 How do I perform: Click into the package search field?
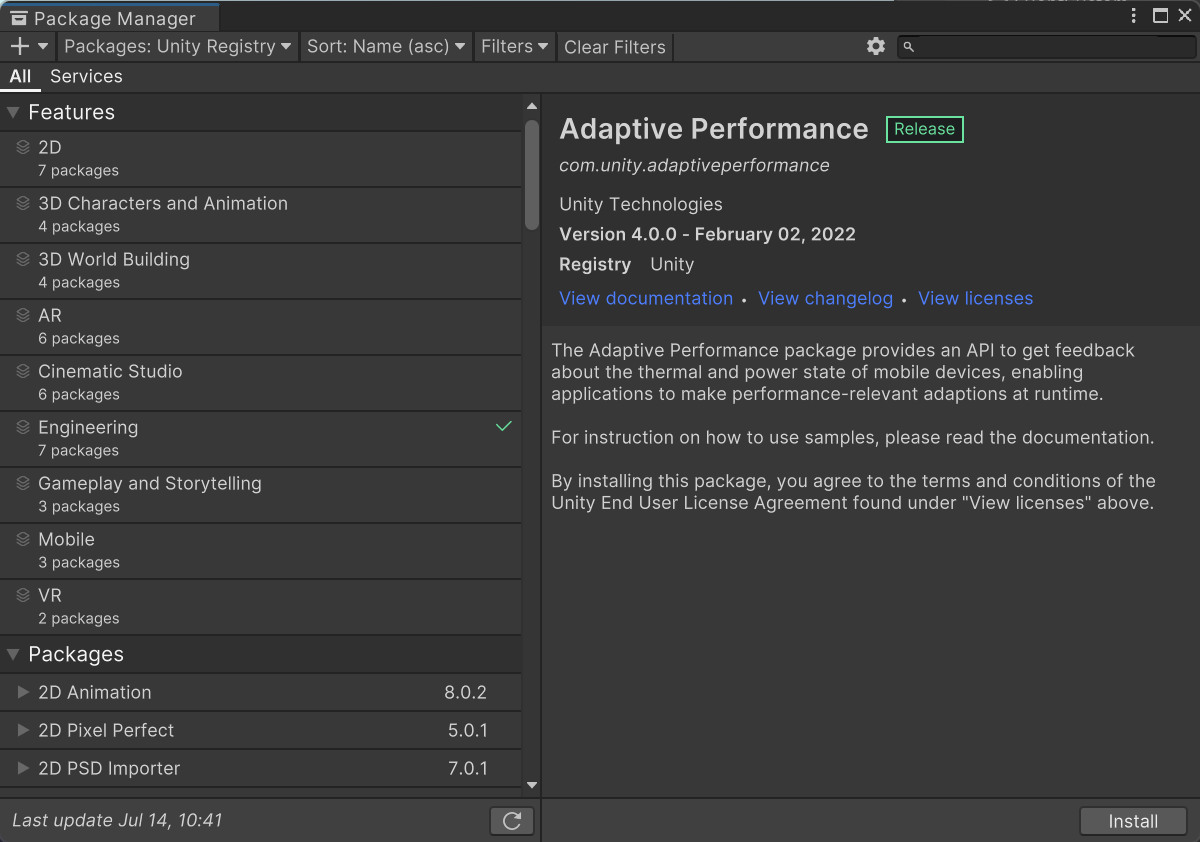[1045, 46]
